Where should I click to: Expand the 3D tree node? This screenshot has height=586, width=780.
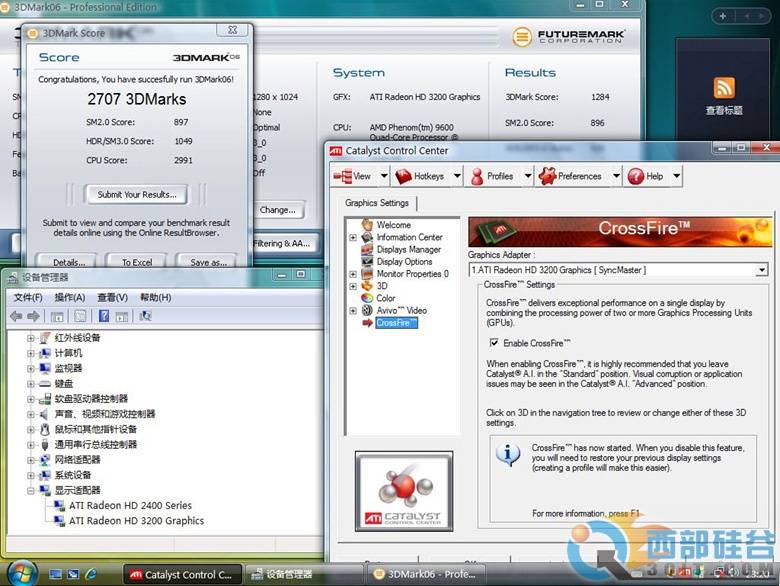point(353,286)
